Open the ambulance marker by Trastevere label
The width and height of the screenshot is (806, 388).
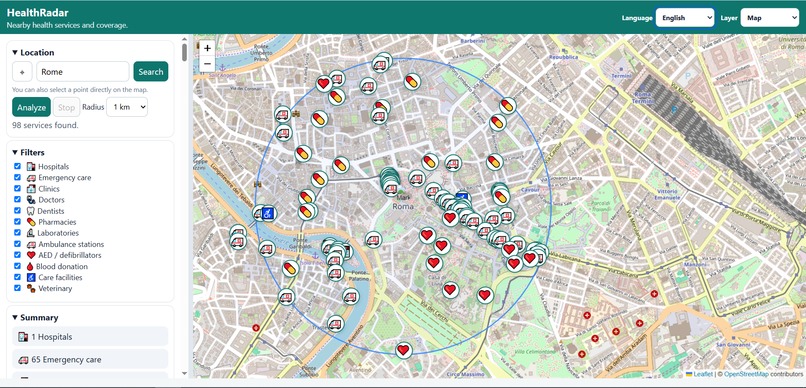pyautogui.click(x=335, y=323)
